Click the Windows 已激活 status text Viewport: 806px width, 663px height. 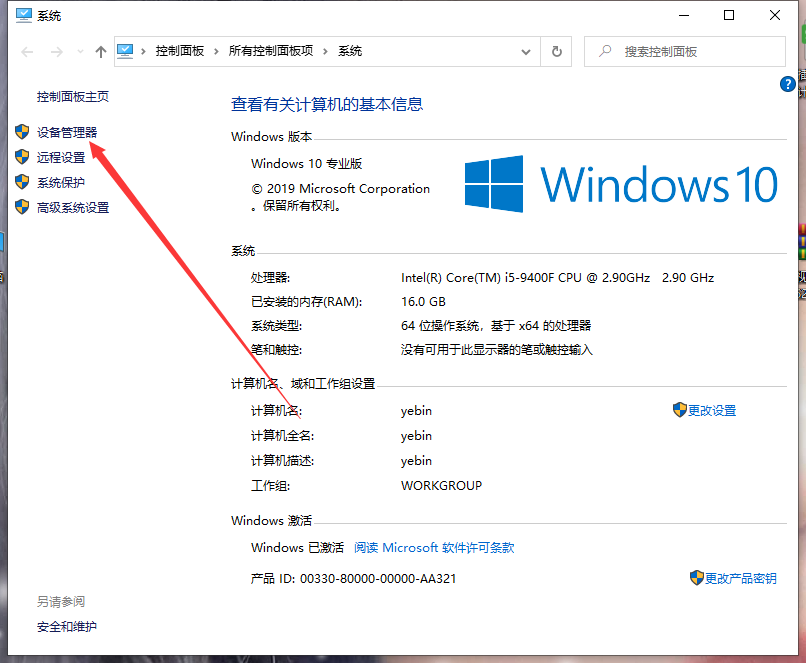tap(297, 547)
